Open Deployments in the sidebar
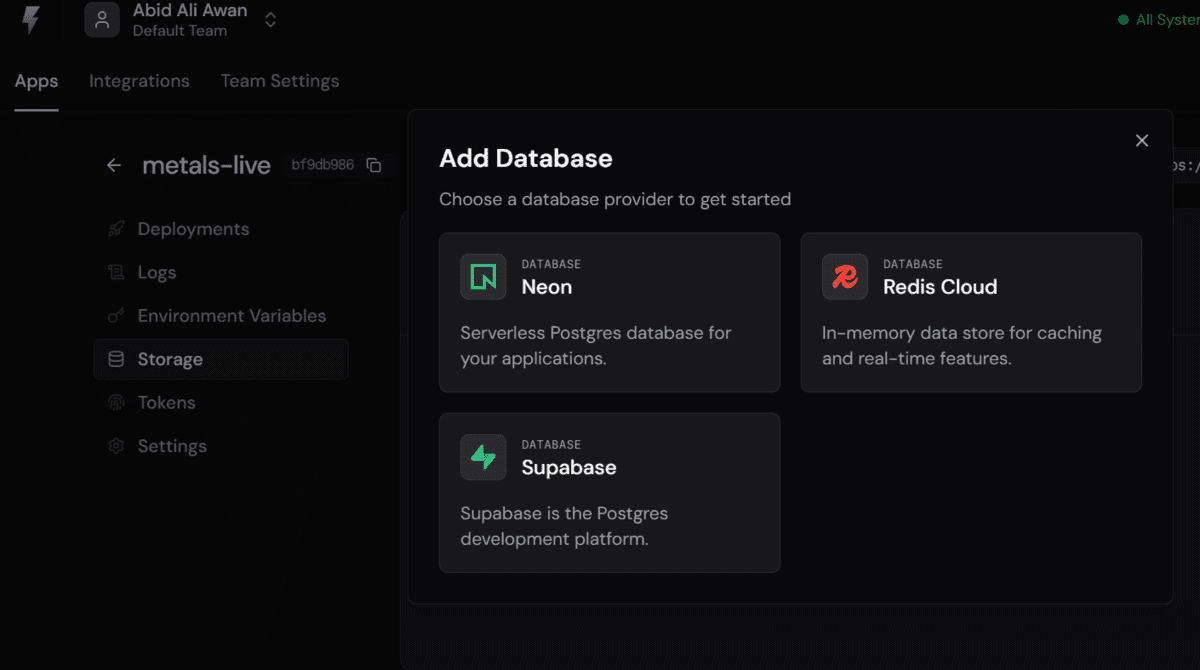Screen dimensions: 1200x670 coord(221,229)
